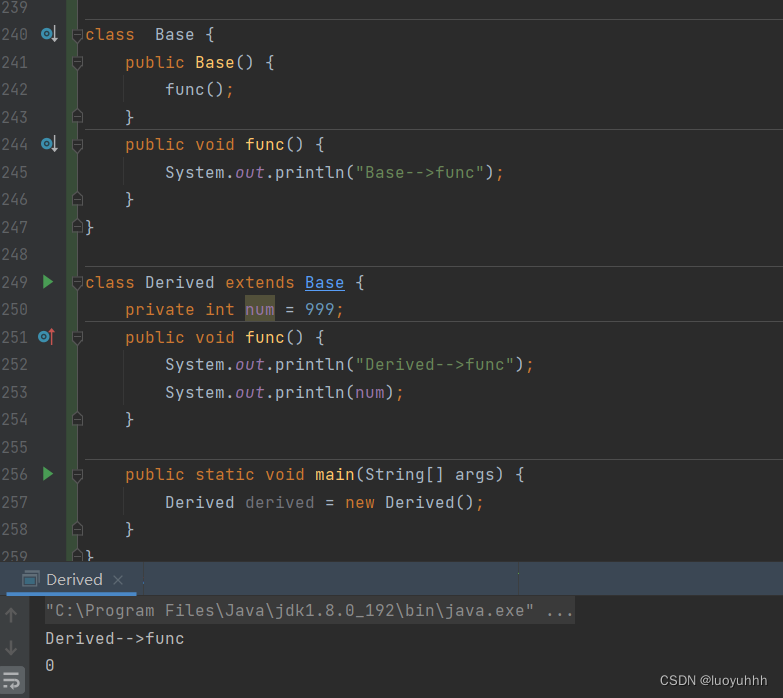Collapse the Base class fold at line 240
This screenshot has width=783, height=698.
click(x=77, y=35)
